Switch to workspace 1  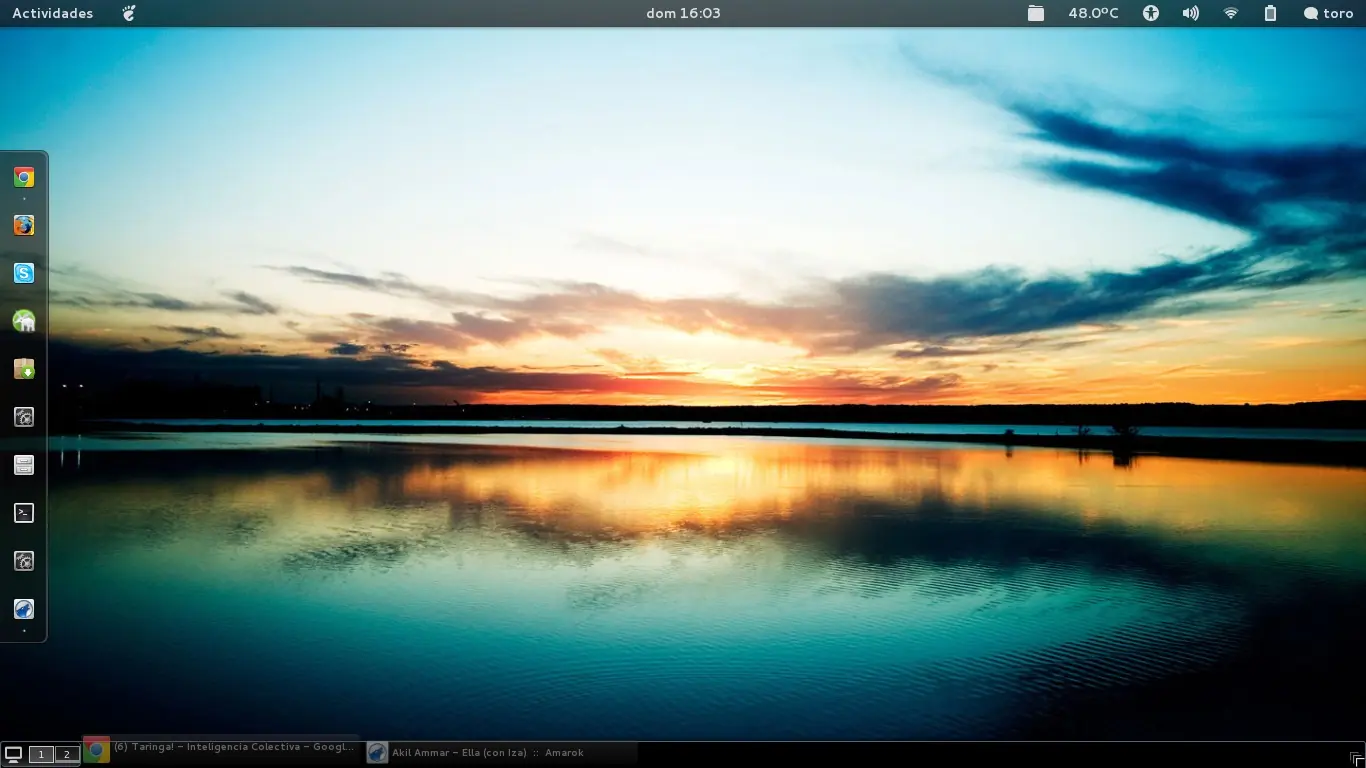coord(41,754)
